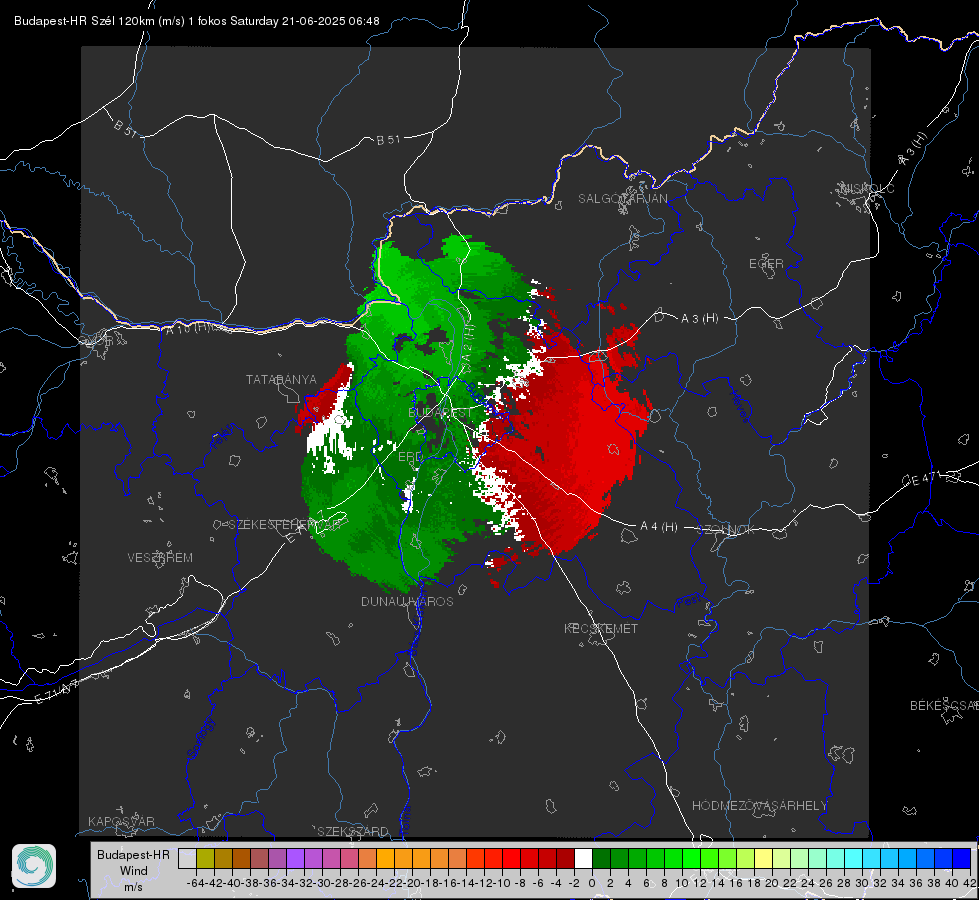Click the swirl logo icon beside the legend
Image resolution: width=979 pixels, height=900 pixels.
[x=34, y=866]
